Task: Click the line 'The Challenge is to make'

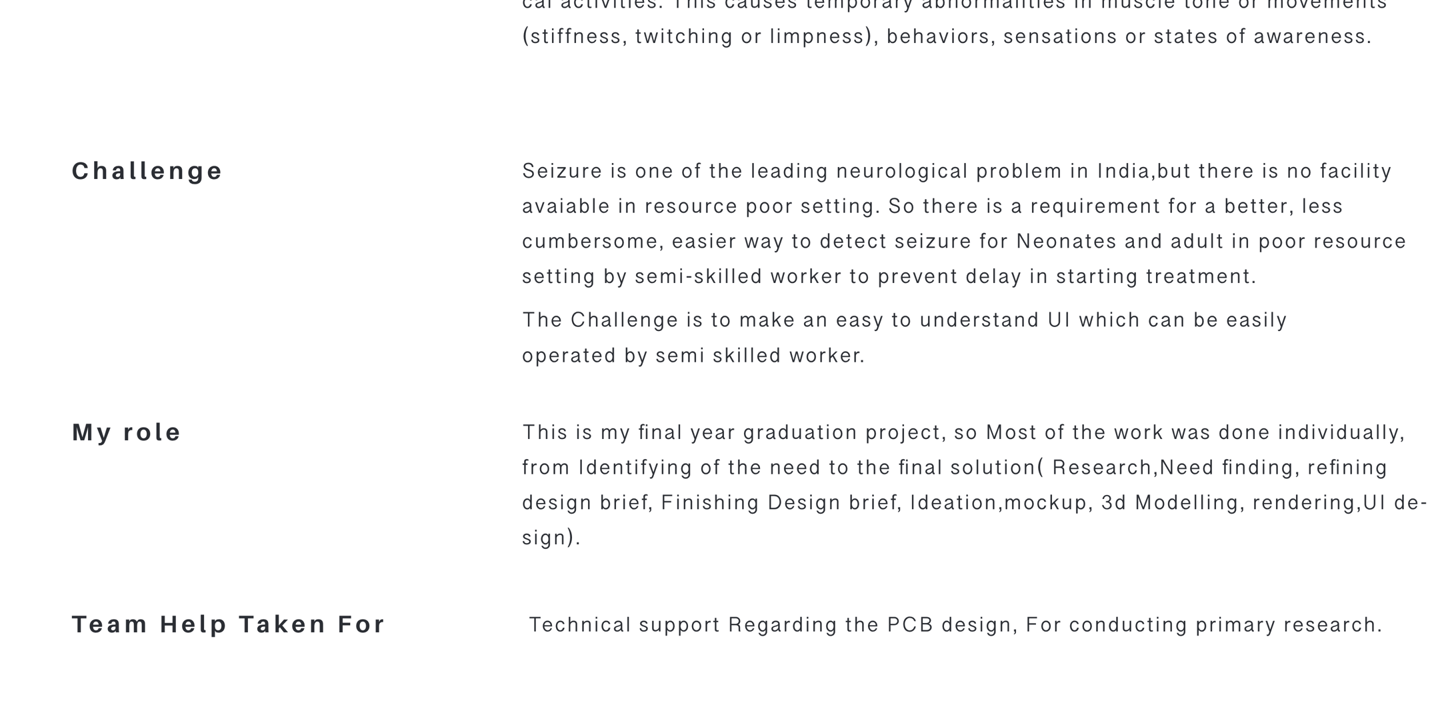Action: (904, 320)
